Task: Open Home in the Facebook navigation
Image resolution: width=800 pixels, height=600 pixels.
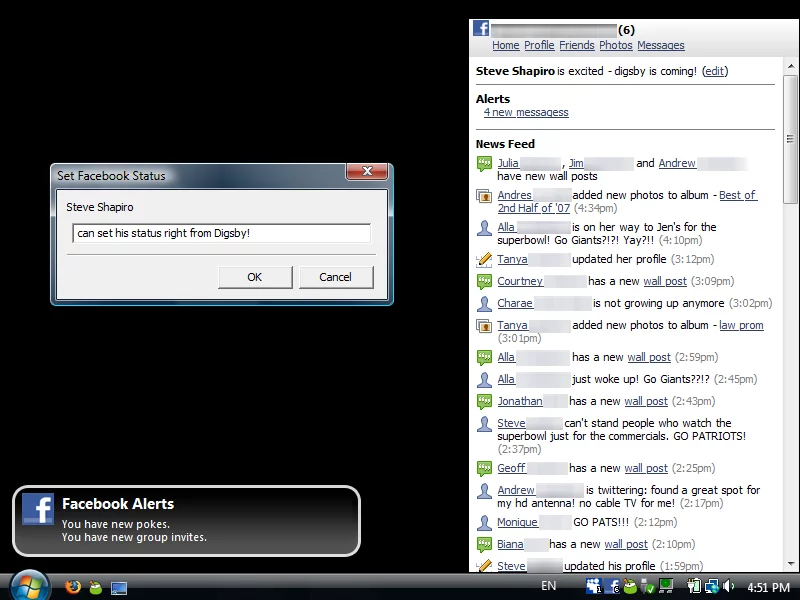Action: pos(506,45)
